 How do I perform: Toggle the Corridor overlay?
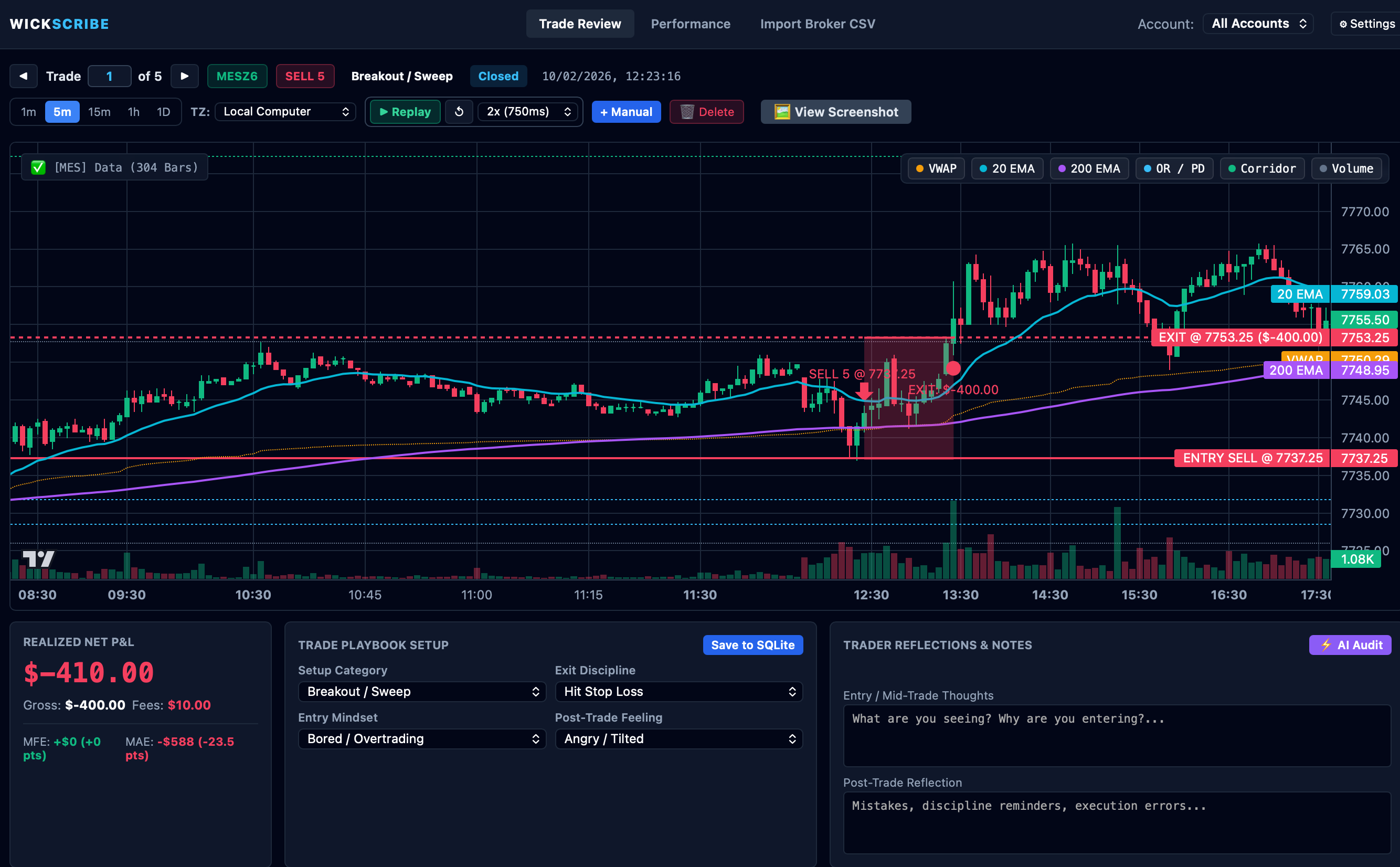(x=1262, y=168)
